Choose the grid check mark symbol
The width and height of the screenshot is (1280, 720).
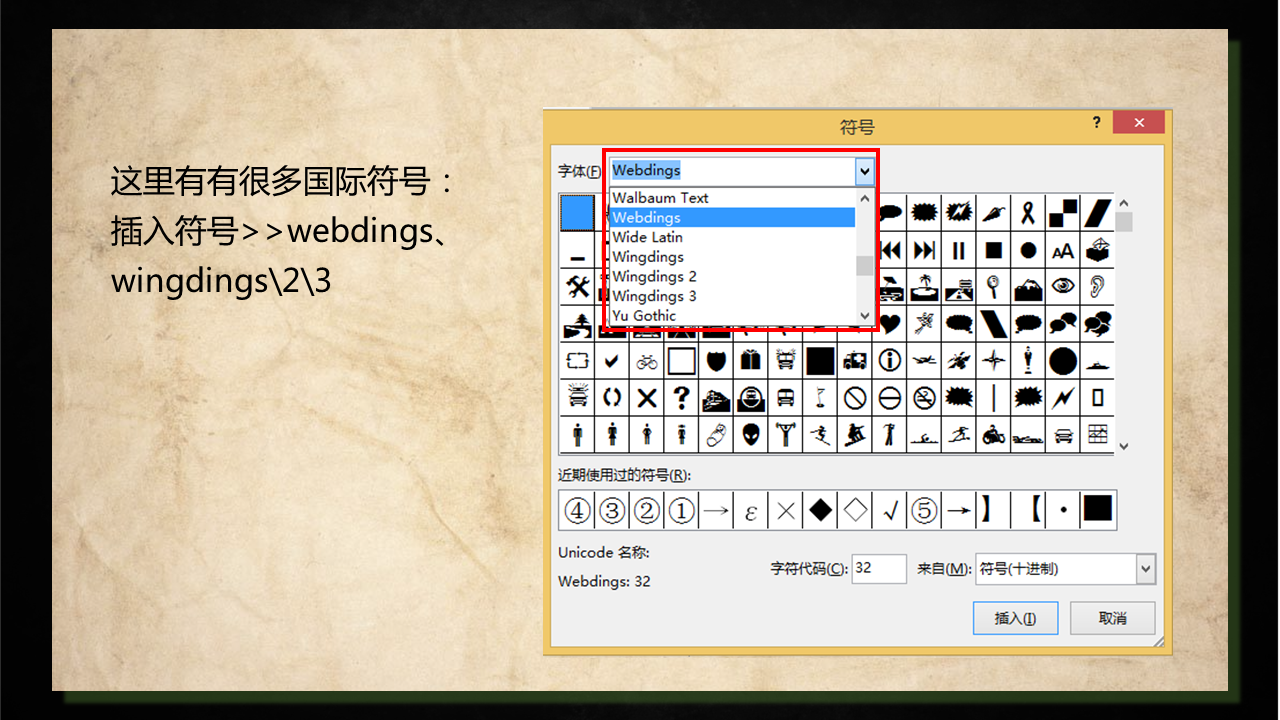(612, 361)
